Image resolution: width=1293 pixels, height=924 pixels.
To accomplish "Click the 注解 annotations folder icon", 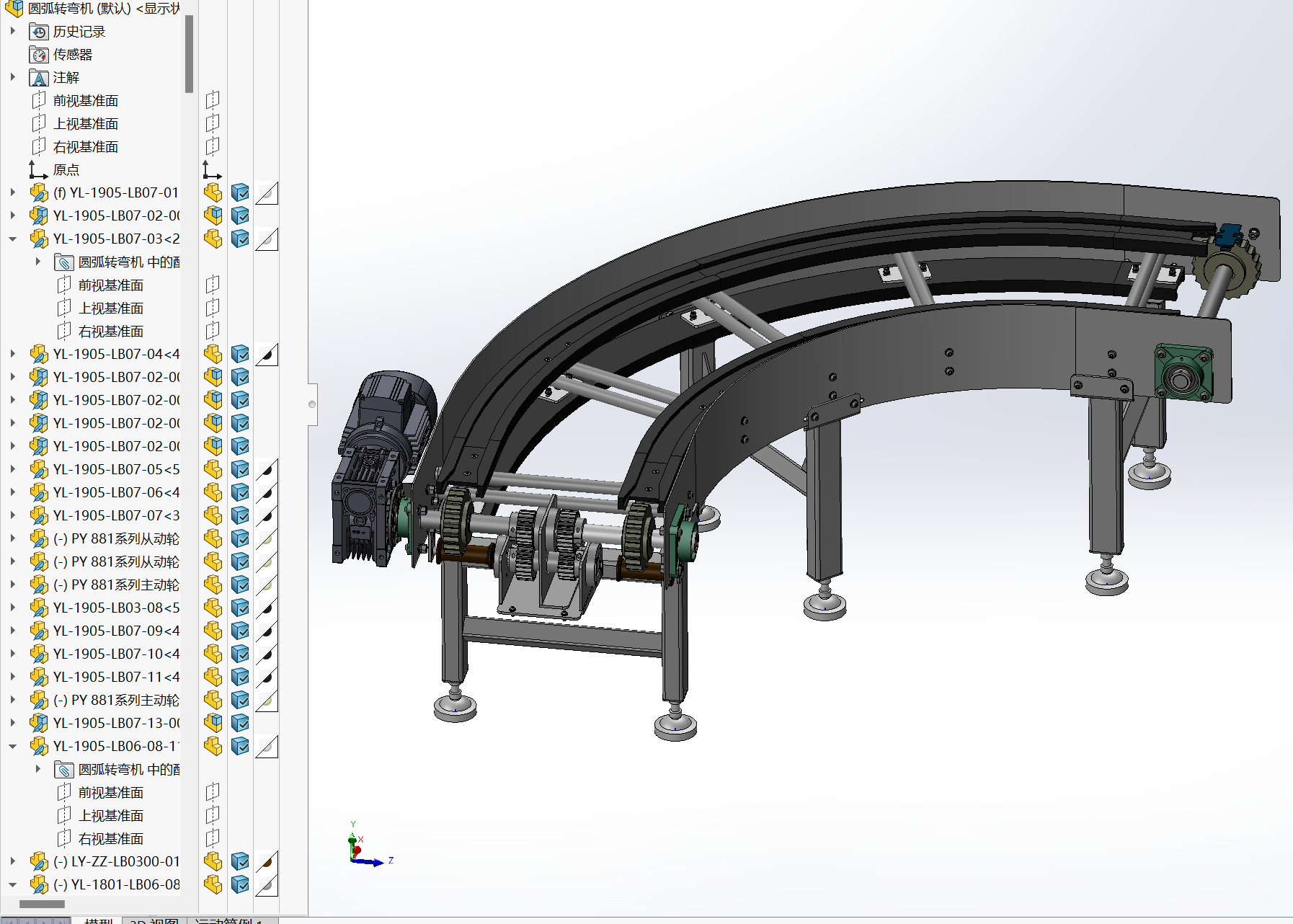I will pos(39,78).
